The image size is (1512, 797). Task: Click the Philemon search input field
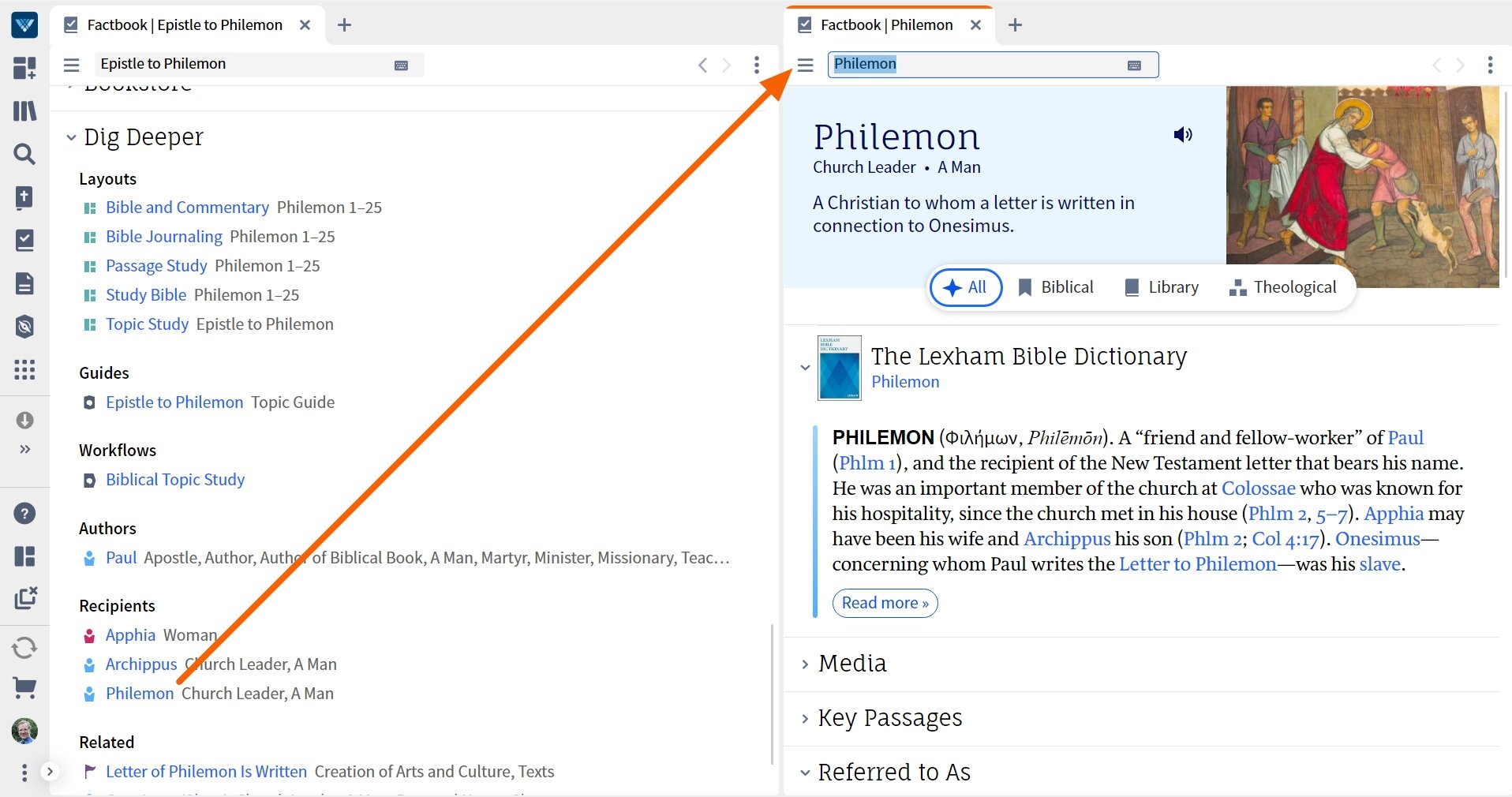[993, 65]
